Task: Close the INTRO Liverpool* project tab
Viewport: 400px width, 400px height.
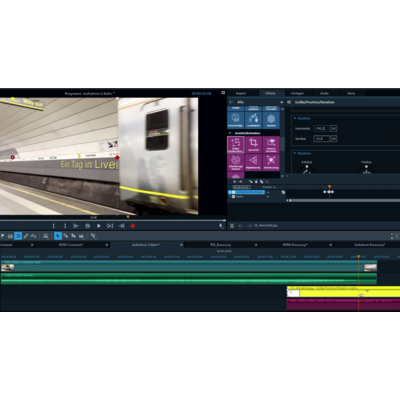Action: [x=107, y=245]
